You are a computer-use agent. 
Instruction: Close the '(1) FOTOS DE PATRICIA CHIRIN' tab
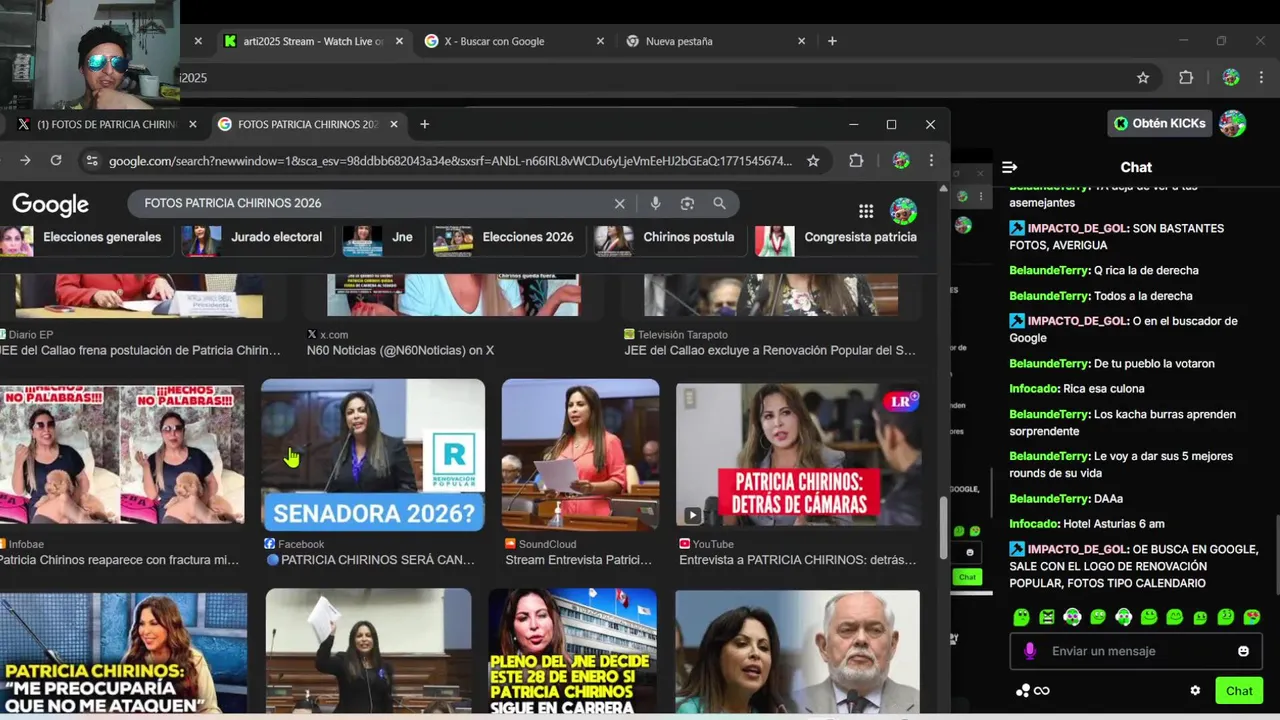(193, 124)
